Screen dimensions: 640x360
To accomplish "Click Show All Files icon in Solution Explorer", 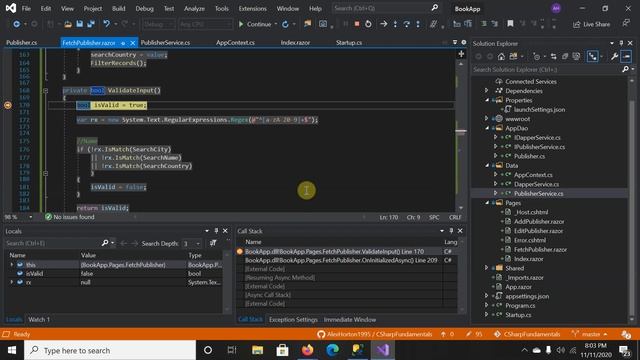I will (576, 56).
